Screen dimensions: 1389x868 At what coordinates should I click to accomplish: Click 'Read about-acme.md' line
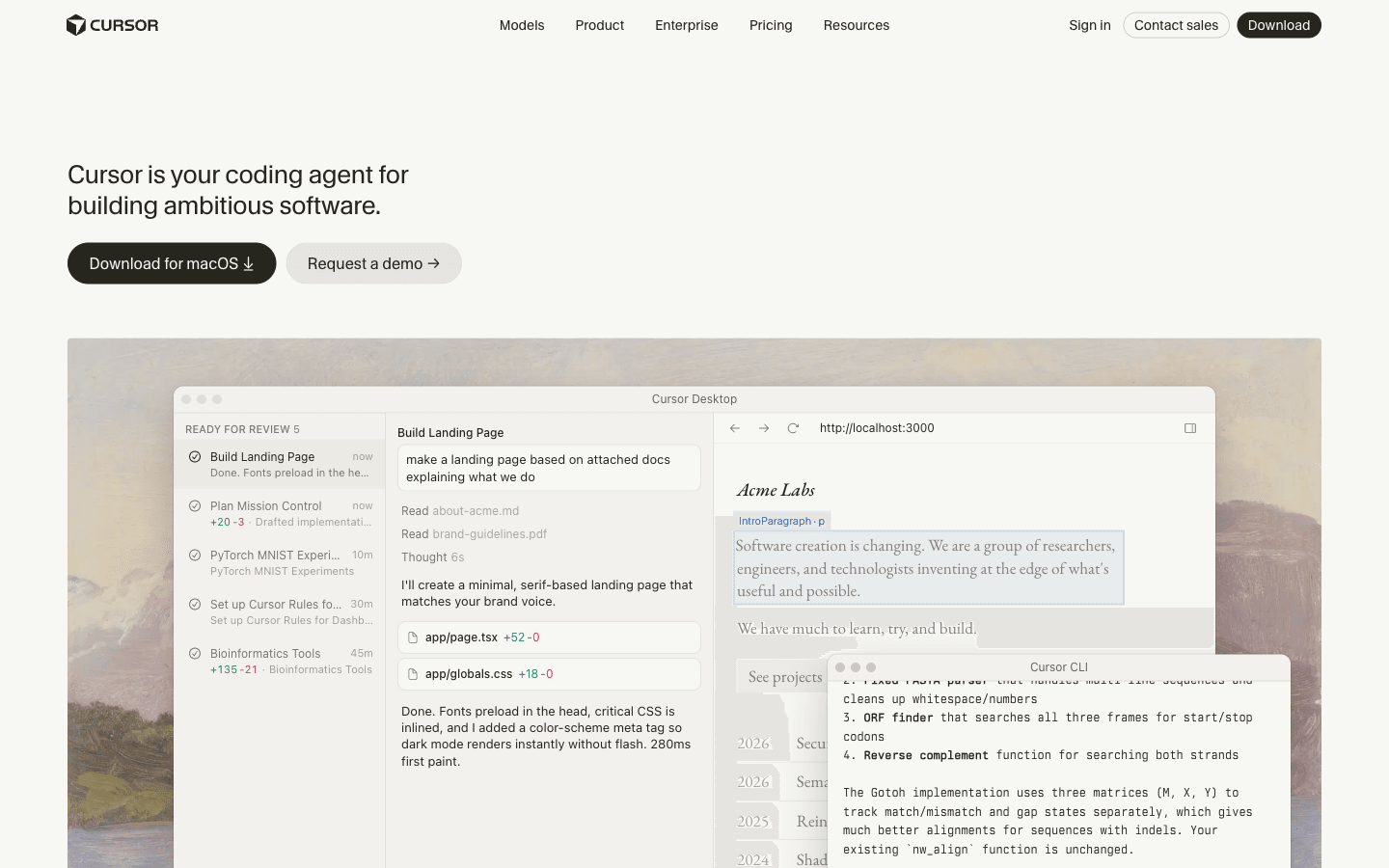click(460, 511)
